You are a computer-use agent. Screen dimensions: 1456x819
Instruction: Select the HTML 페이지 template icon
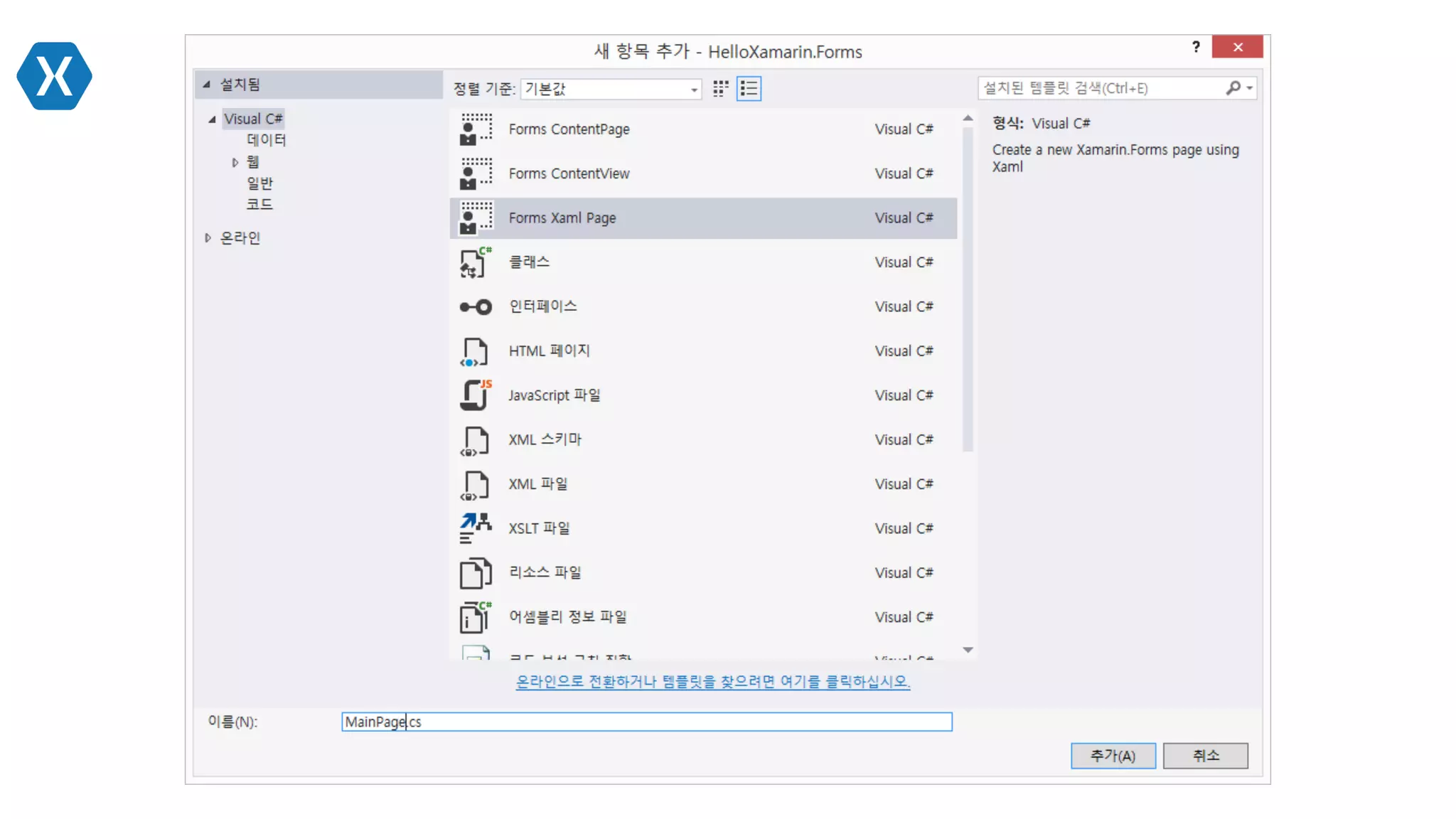pos(476,351)
